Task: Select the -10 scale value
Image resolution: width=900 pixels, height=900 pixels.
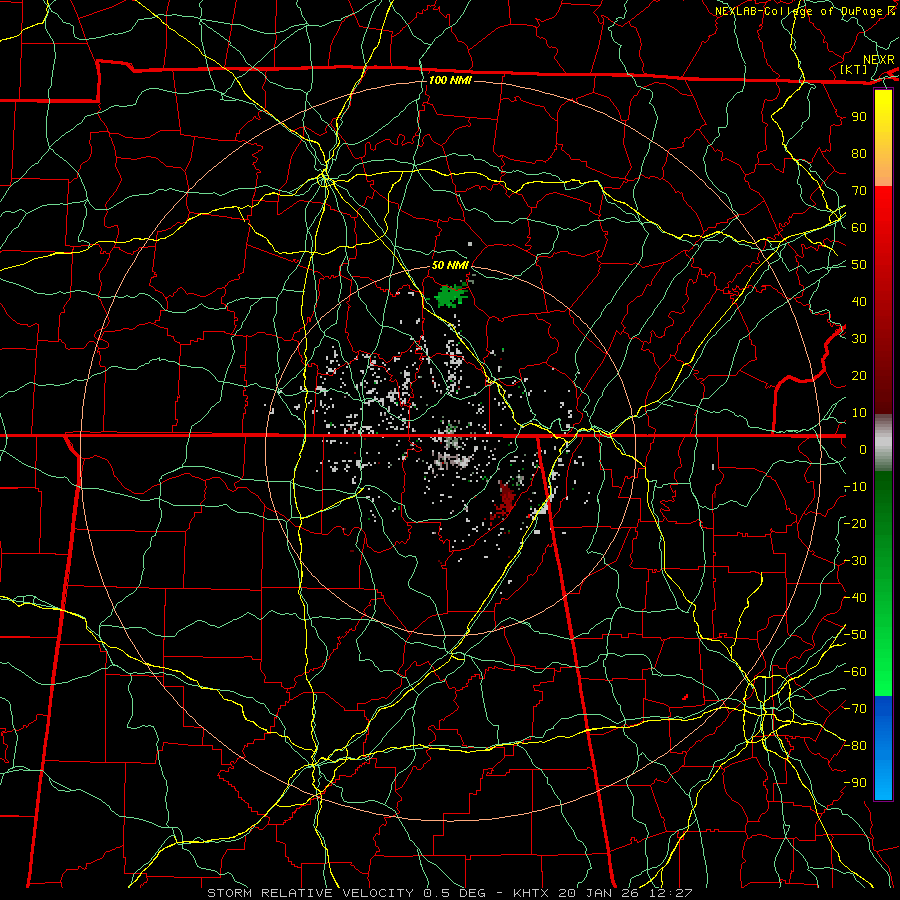Action: [x=855, y=487]
